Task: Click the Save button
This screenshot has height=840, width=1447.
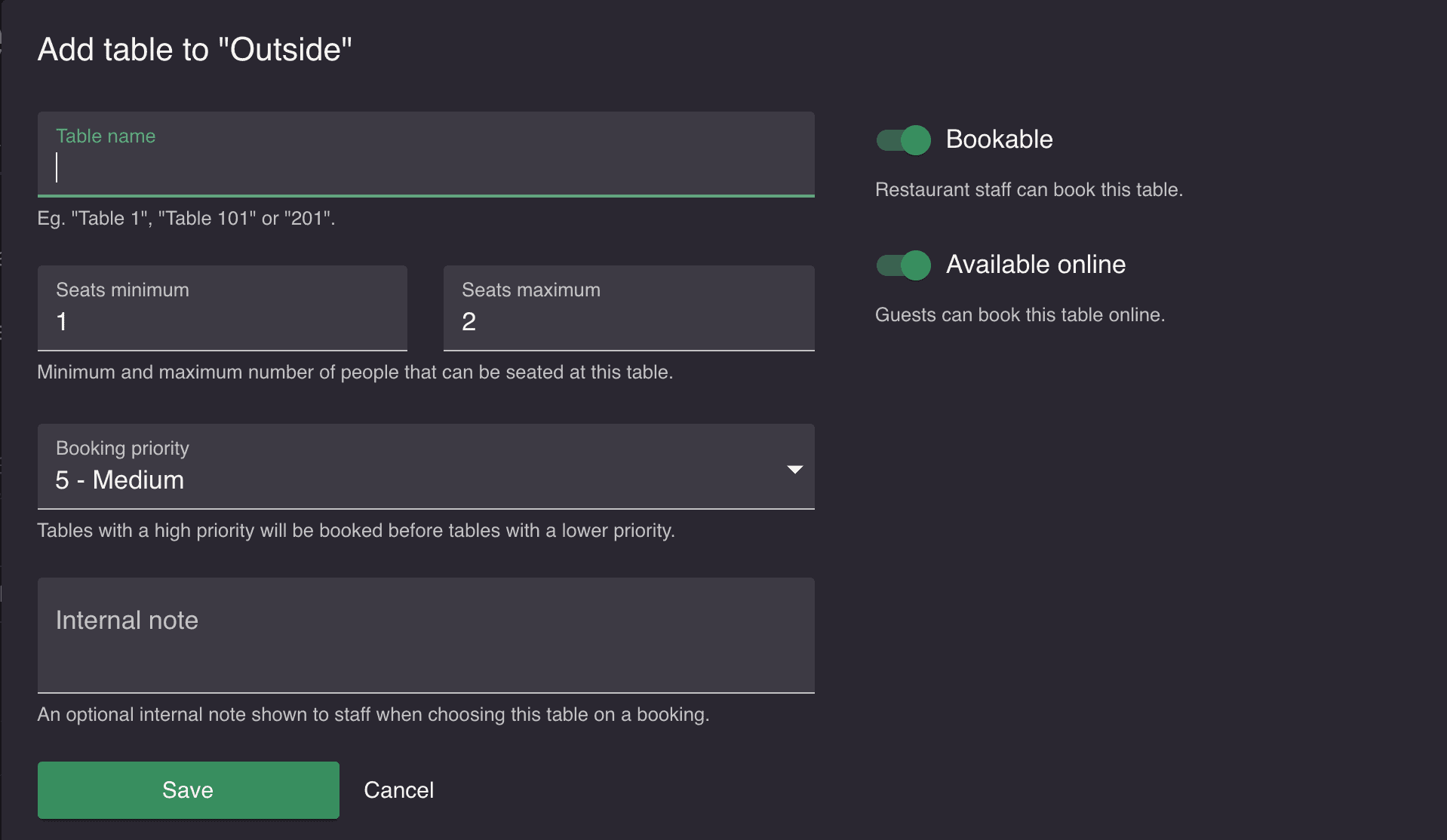Action: pyautogui.click(x=188, y=789)
